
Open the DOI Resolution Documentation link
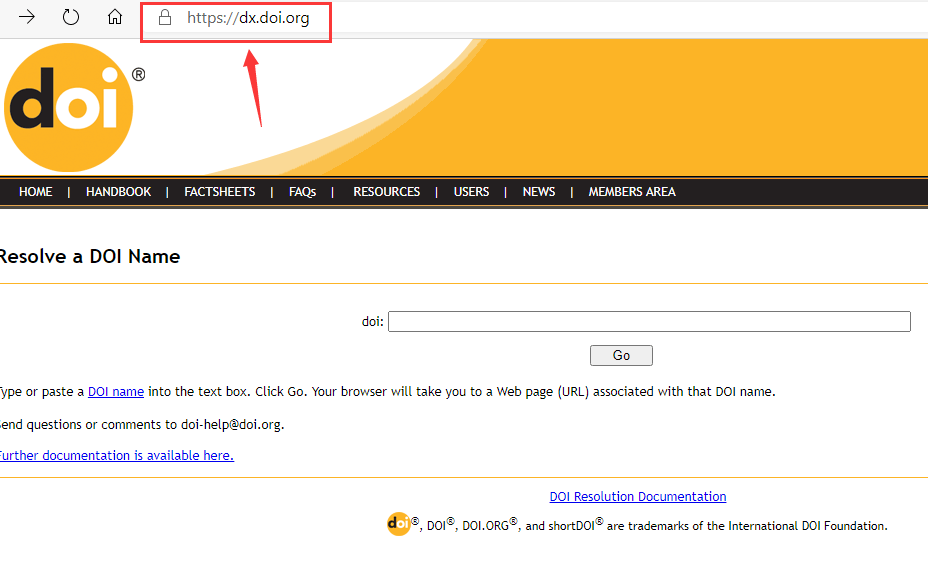pos(637,497)
